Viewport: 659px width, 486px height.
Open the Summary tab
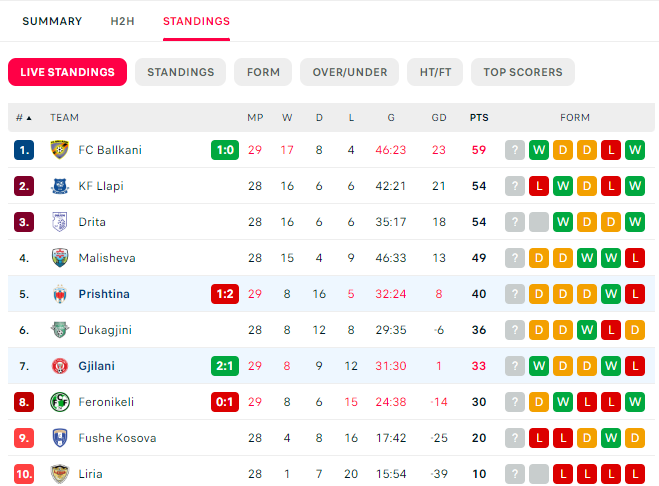point(52,21)
